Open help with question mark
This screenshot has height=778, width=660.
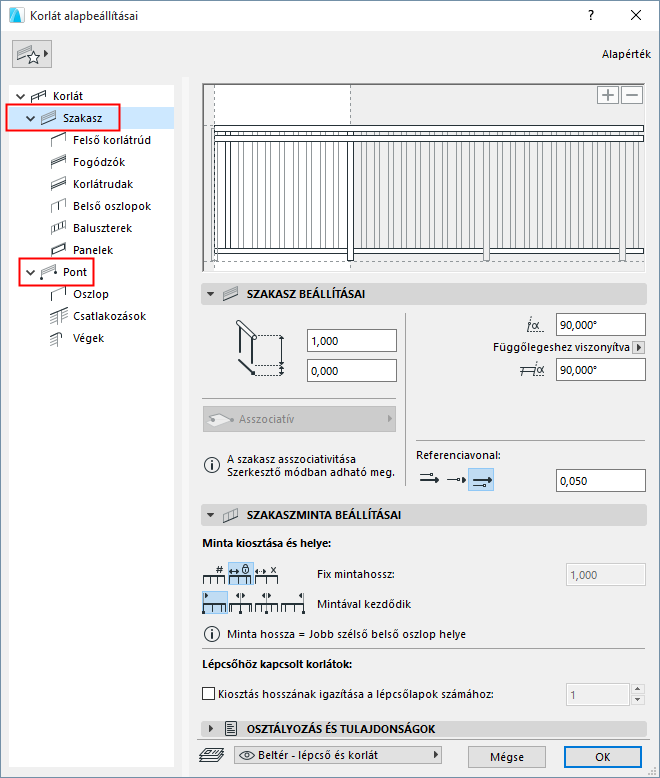point(591,15)
